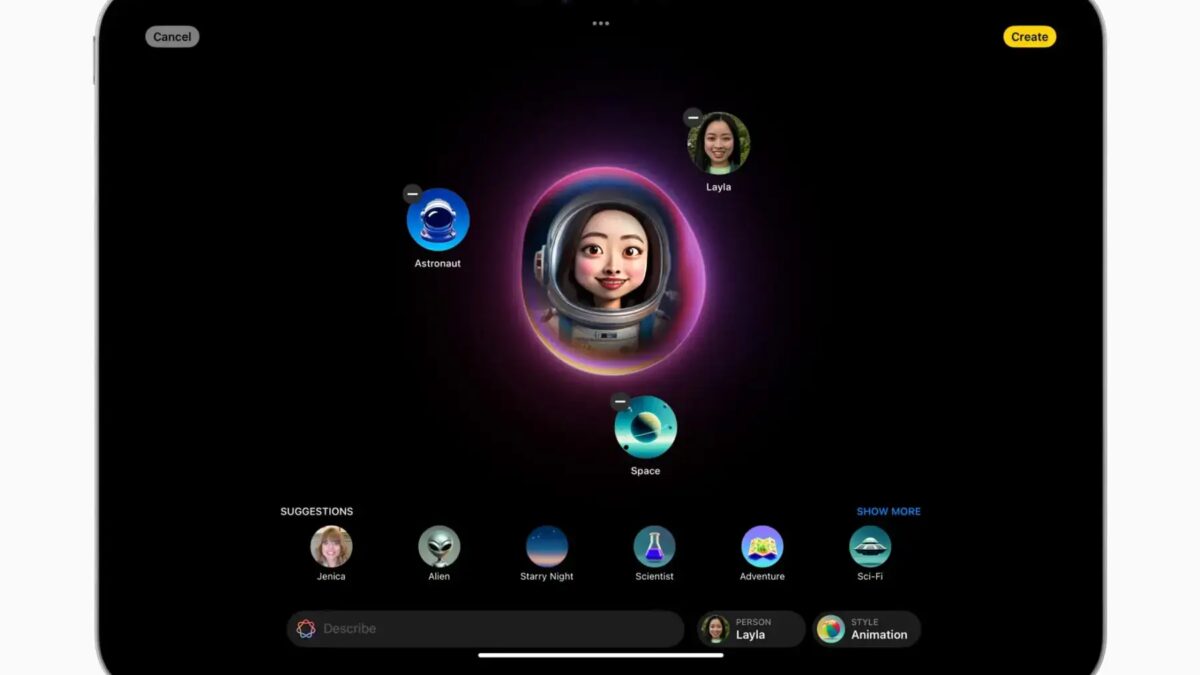Screen dimensions: 1200x675
Task: Click the Describe text field
Action: coord(480,628)
